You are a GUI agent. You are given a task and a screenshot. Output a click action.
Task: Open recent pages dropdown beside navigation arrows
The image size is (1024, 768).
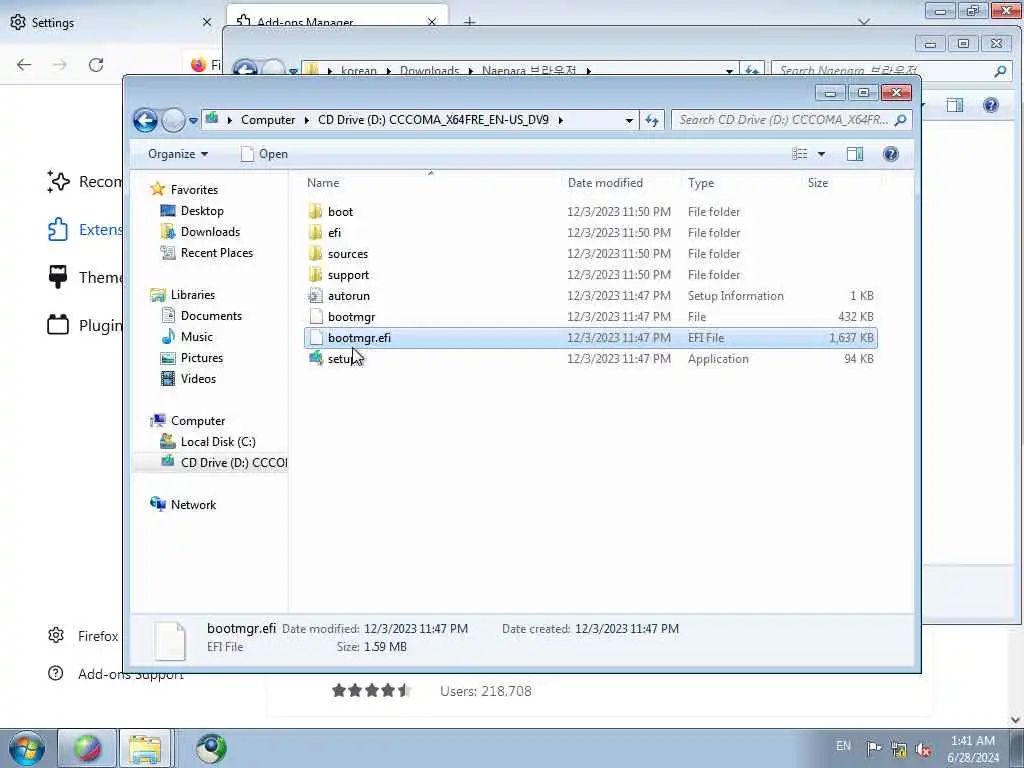point(193,121)
